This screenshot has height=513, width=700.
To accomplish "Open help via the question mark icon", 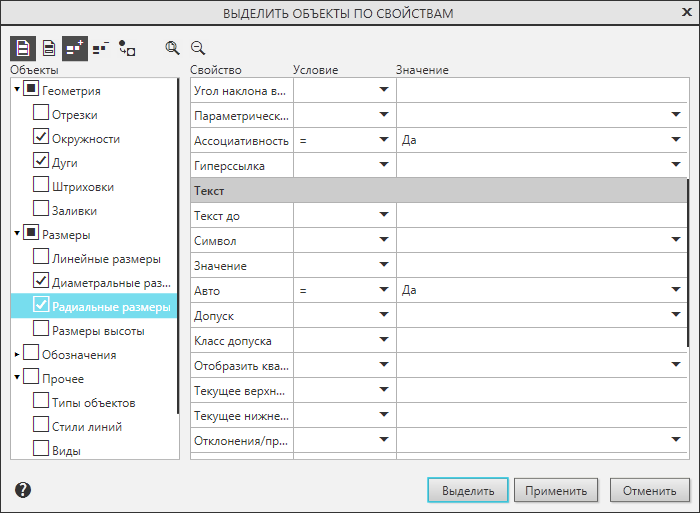I will 23,490.
